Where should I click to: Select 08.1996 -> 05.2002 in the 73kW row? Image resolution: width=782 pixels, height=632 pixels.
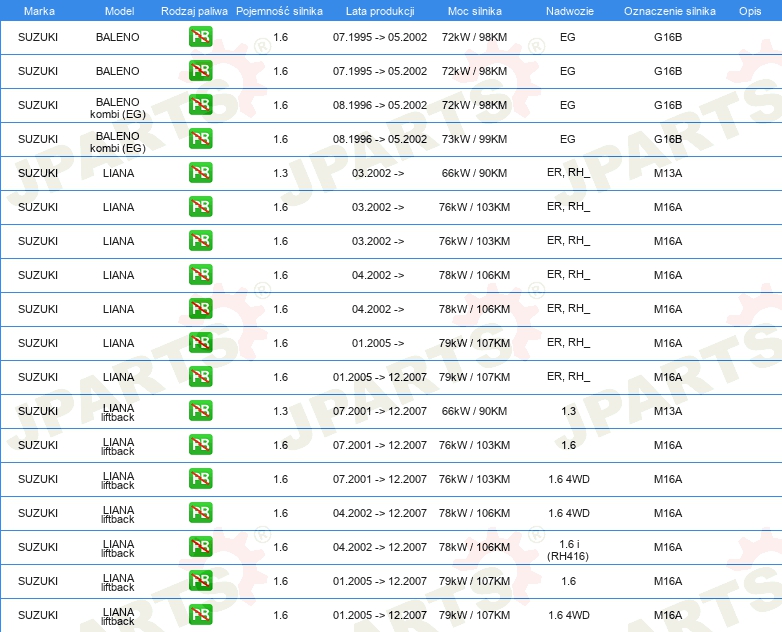tap(380, 139)
